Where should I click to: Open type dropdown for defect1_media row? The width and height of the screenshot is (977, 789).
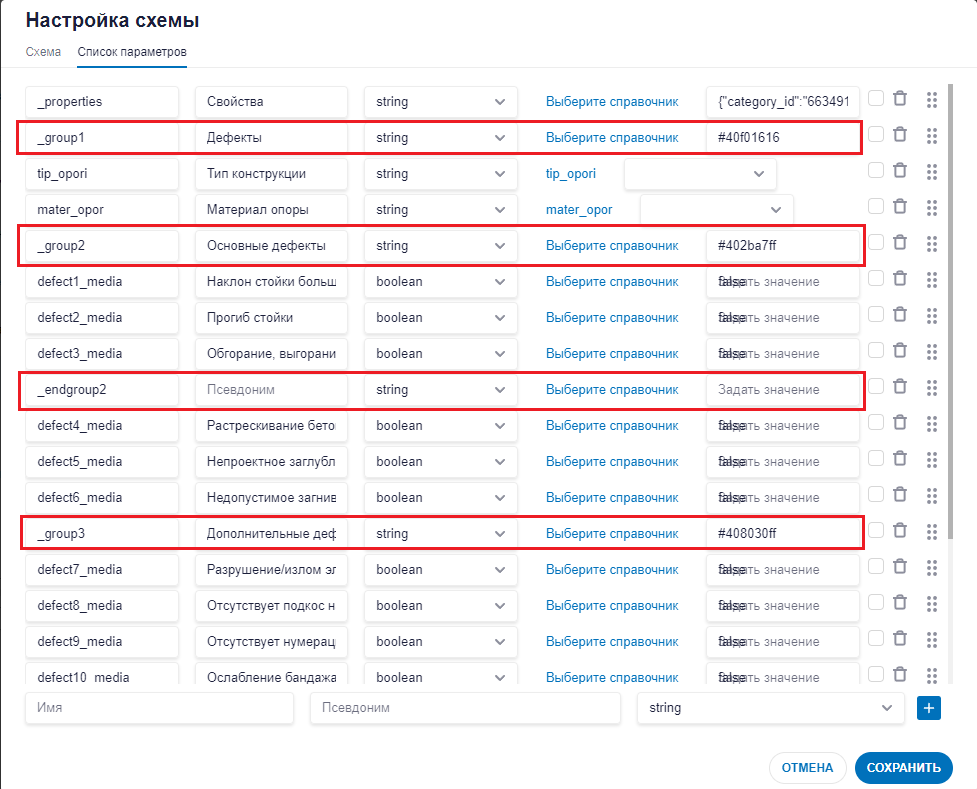pos(440,282)
